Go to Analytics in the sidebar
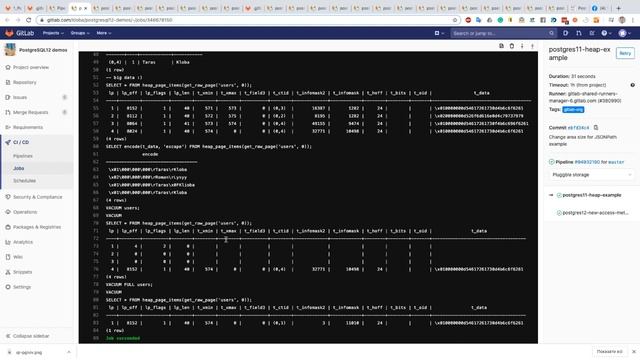Image resolution: width=640 pixels, height=360 pixels. pyautogui.click(x=23, y=242)
